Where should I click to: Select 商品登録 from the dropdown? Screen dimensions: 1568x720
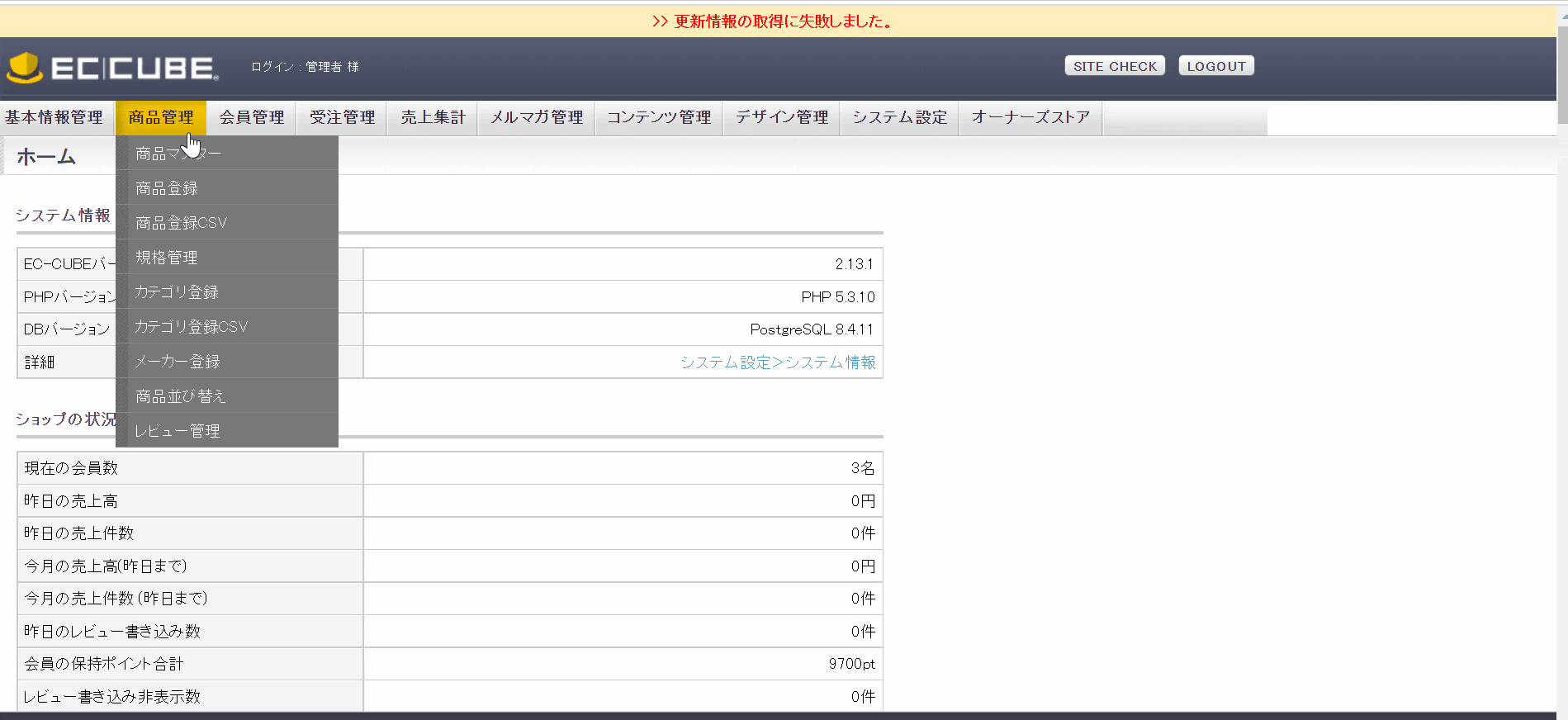tap(167, 188)
